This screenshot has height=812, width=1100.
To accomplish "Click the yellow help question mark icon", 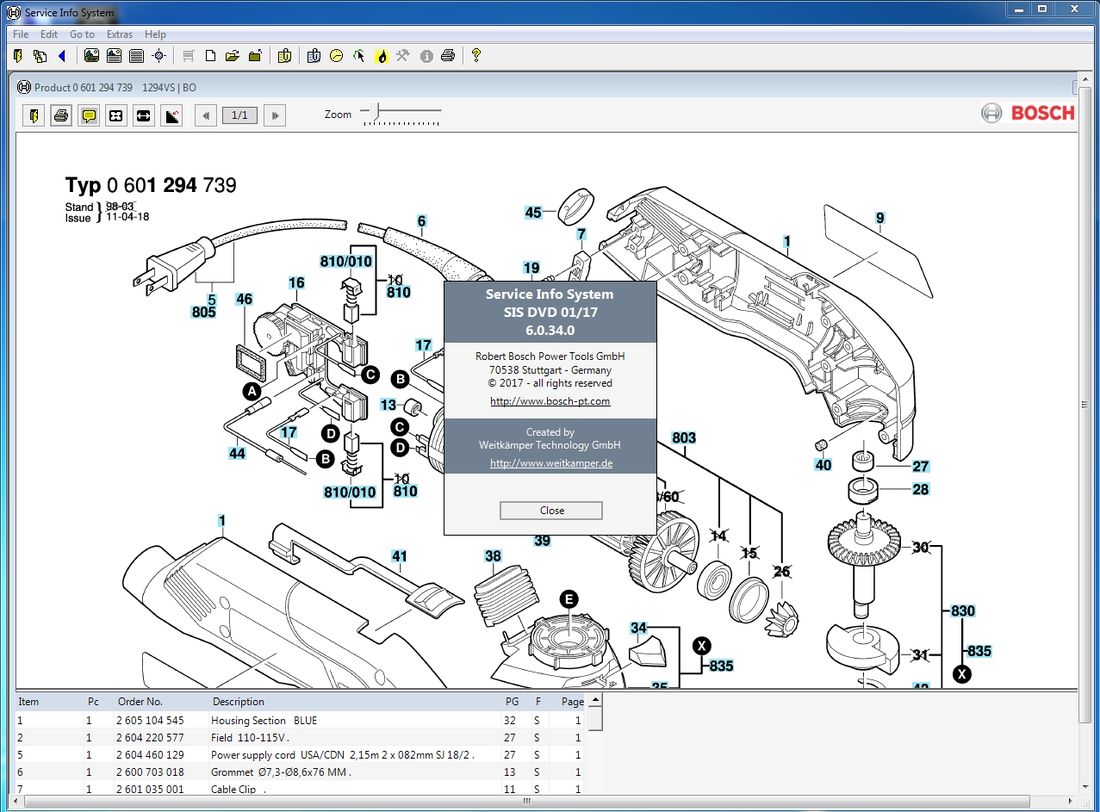I will pyautogui.click(x=476, y=56).
